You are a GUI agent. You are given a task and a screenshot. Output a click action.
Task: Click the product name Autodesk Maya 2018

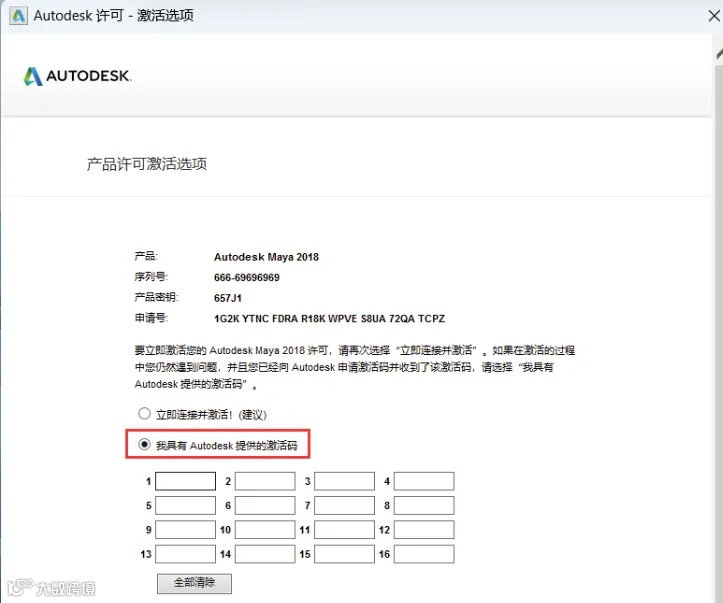(266, 257)
